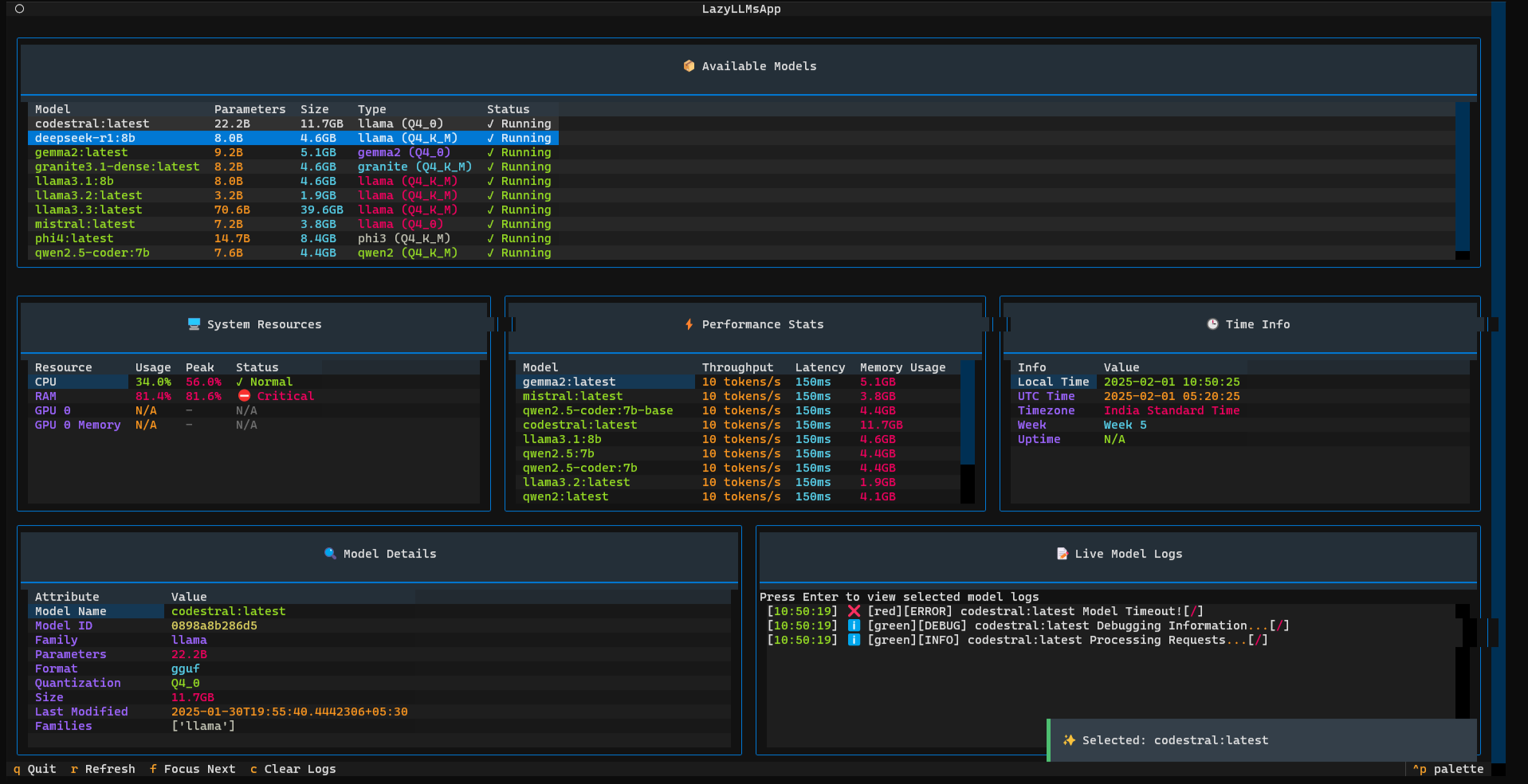Click the sparkle icon beside Selected: codestral:latest
1528x784 pixels.
[x=1068, y=739]
